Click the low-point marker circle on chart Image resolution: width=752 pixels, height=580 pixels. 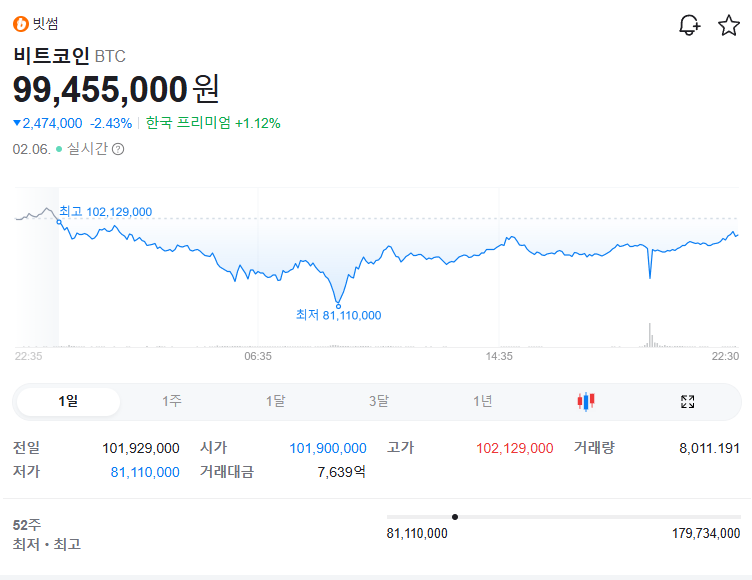tap(338, 306)
